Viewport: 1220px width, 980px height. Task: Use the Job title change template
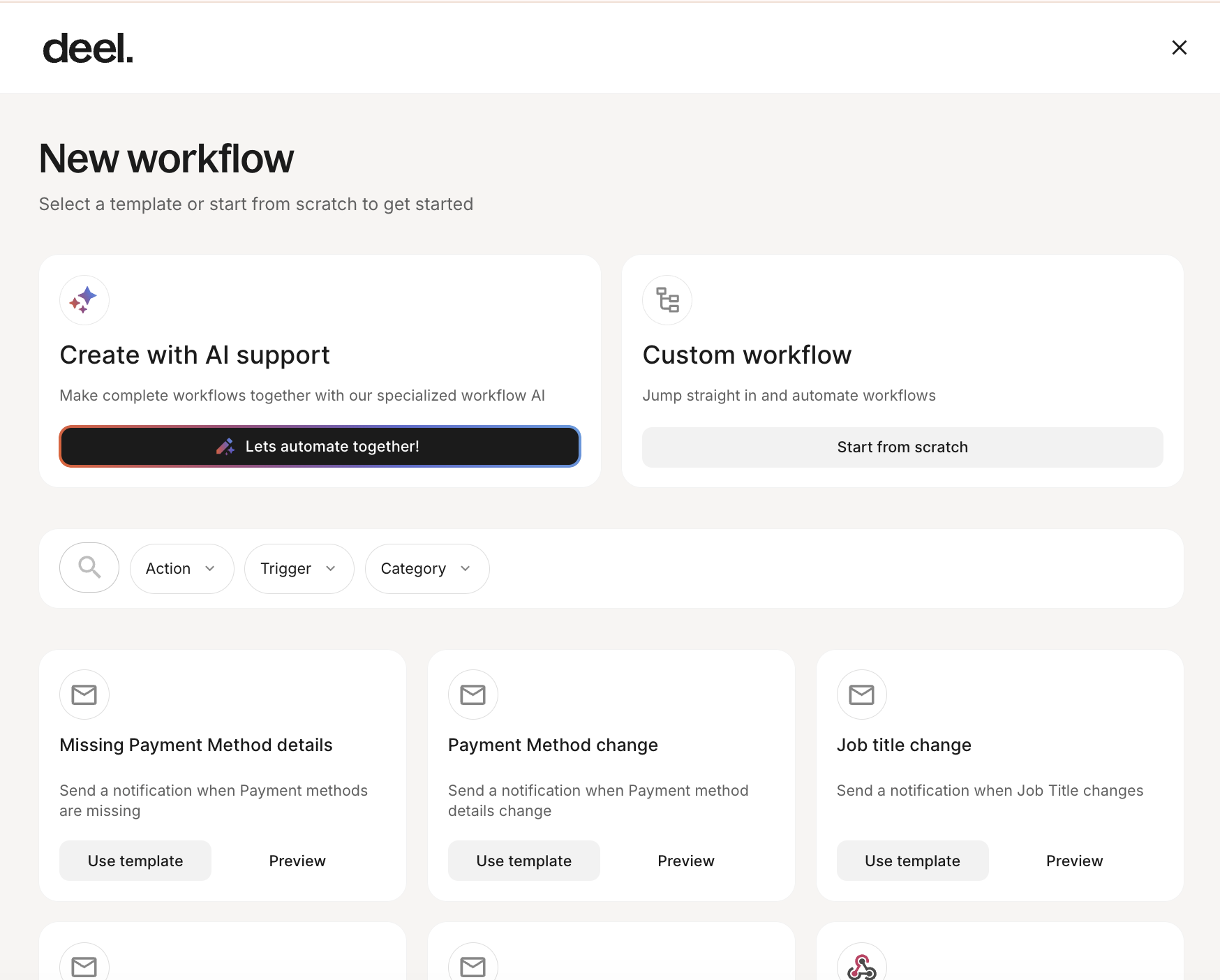point(912,861)
